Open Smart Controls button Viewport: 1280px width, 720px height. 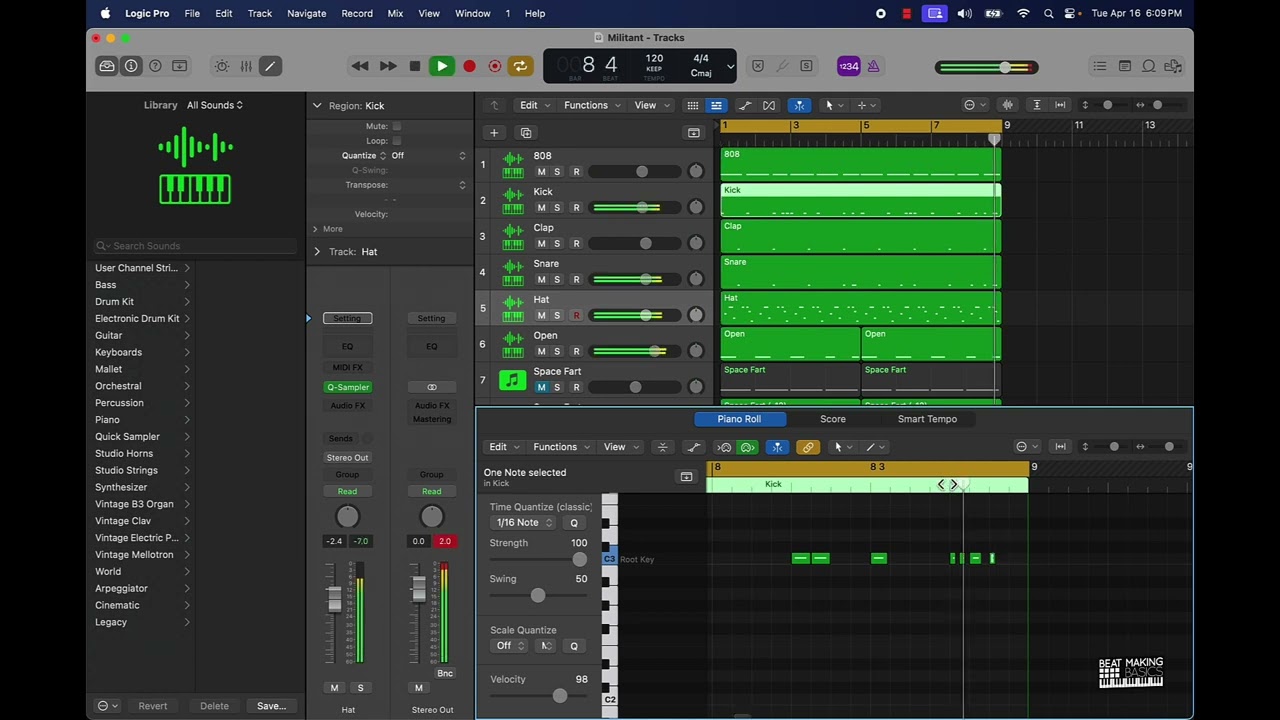coord(222,66)
